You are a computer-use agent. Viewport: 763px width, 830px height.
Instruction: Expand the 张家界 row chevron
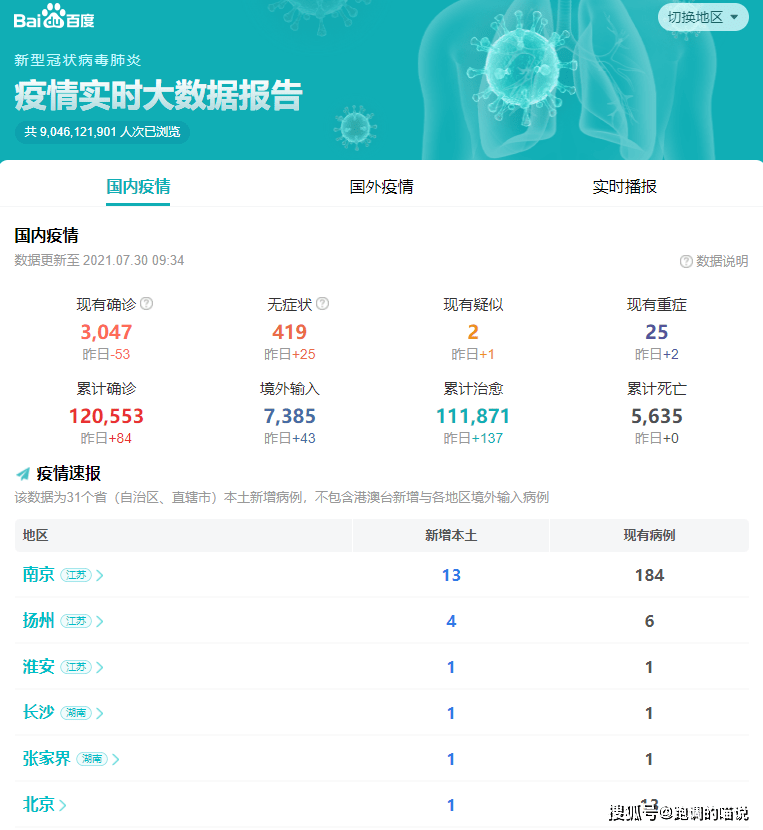116,759
